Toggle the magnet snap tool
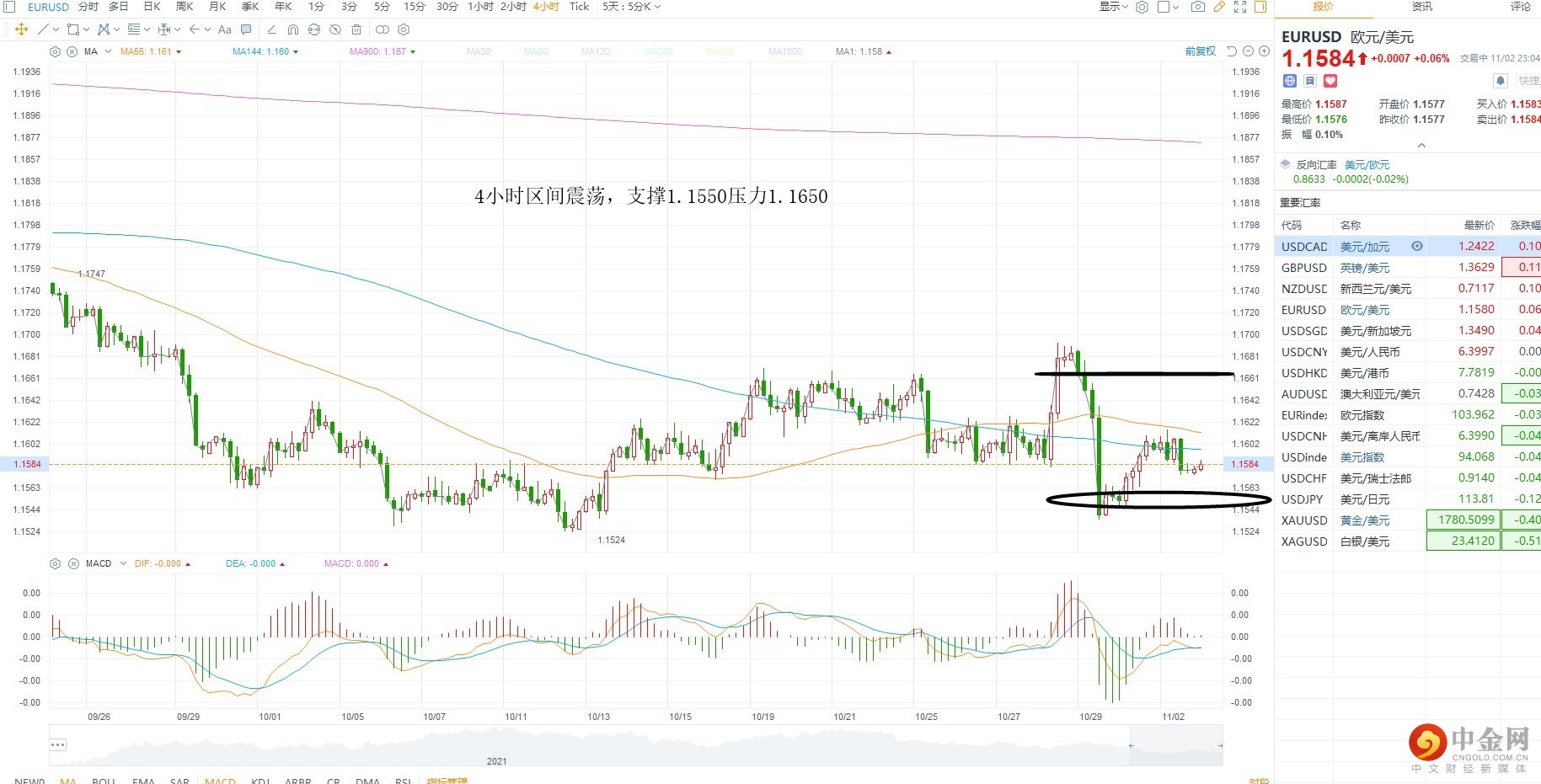 pyautogui.click(x=293, y=29)
